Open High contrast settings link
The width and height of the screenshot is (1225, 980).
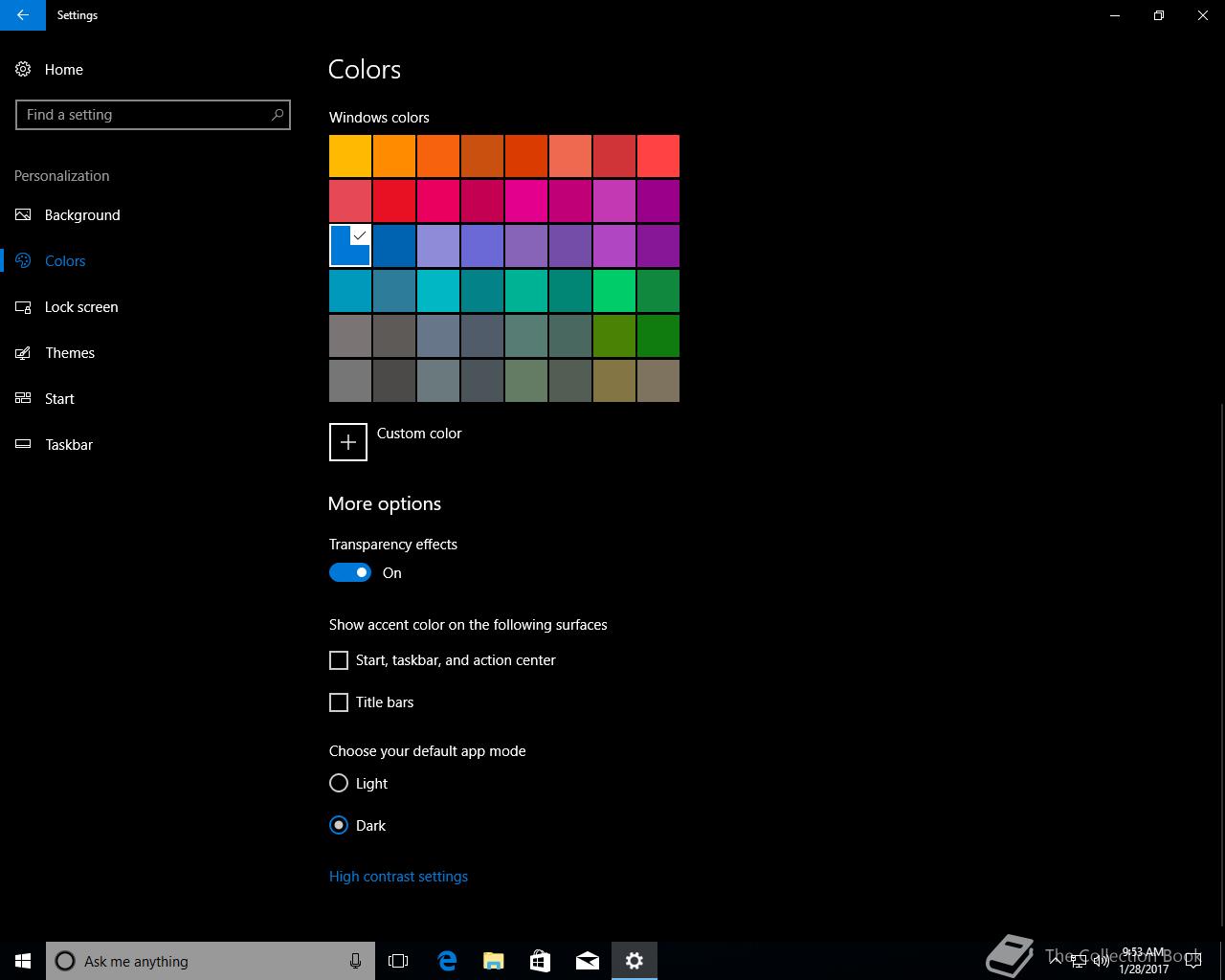[398, 877]
